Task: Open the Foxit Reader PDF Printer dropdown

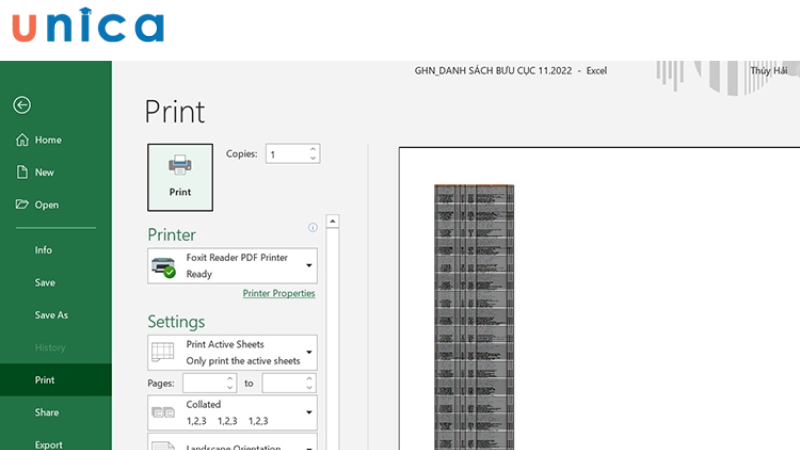Action: pyautogui.click(x=309, y=266)
